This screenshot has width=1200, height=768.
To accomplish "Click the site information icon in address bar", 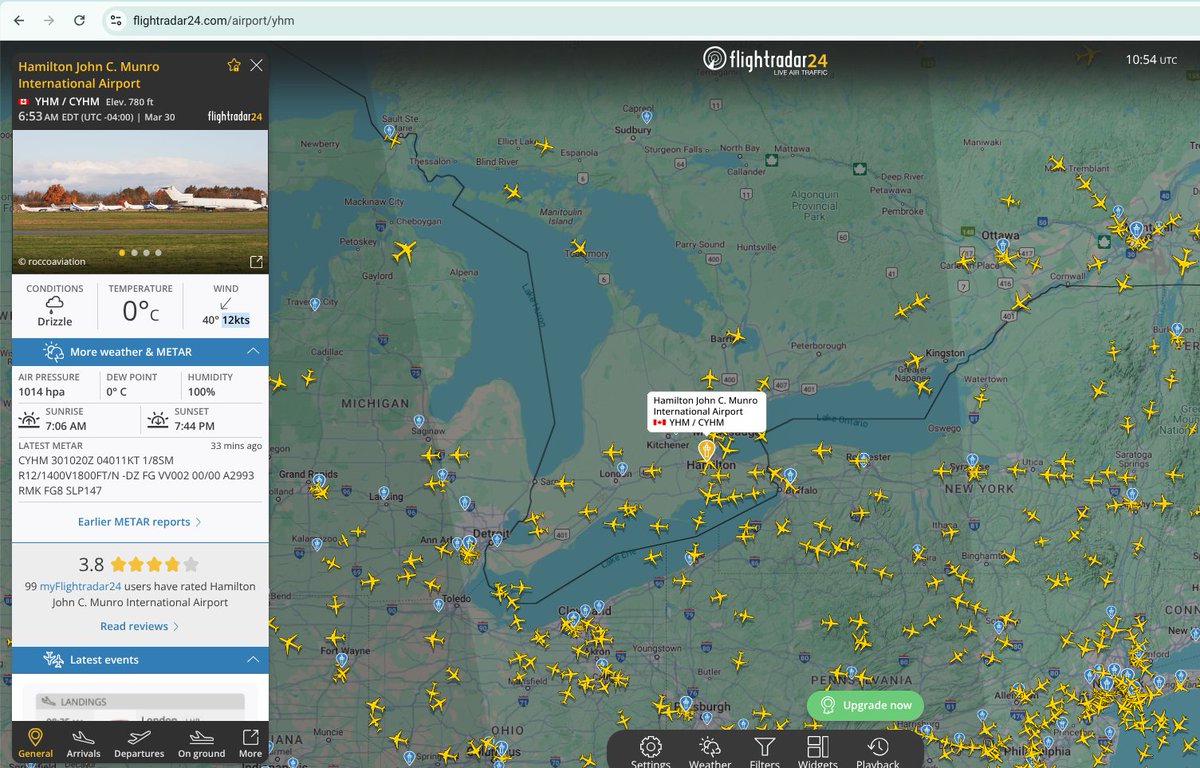I will click(115, 20).
